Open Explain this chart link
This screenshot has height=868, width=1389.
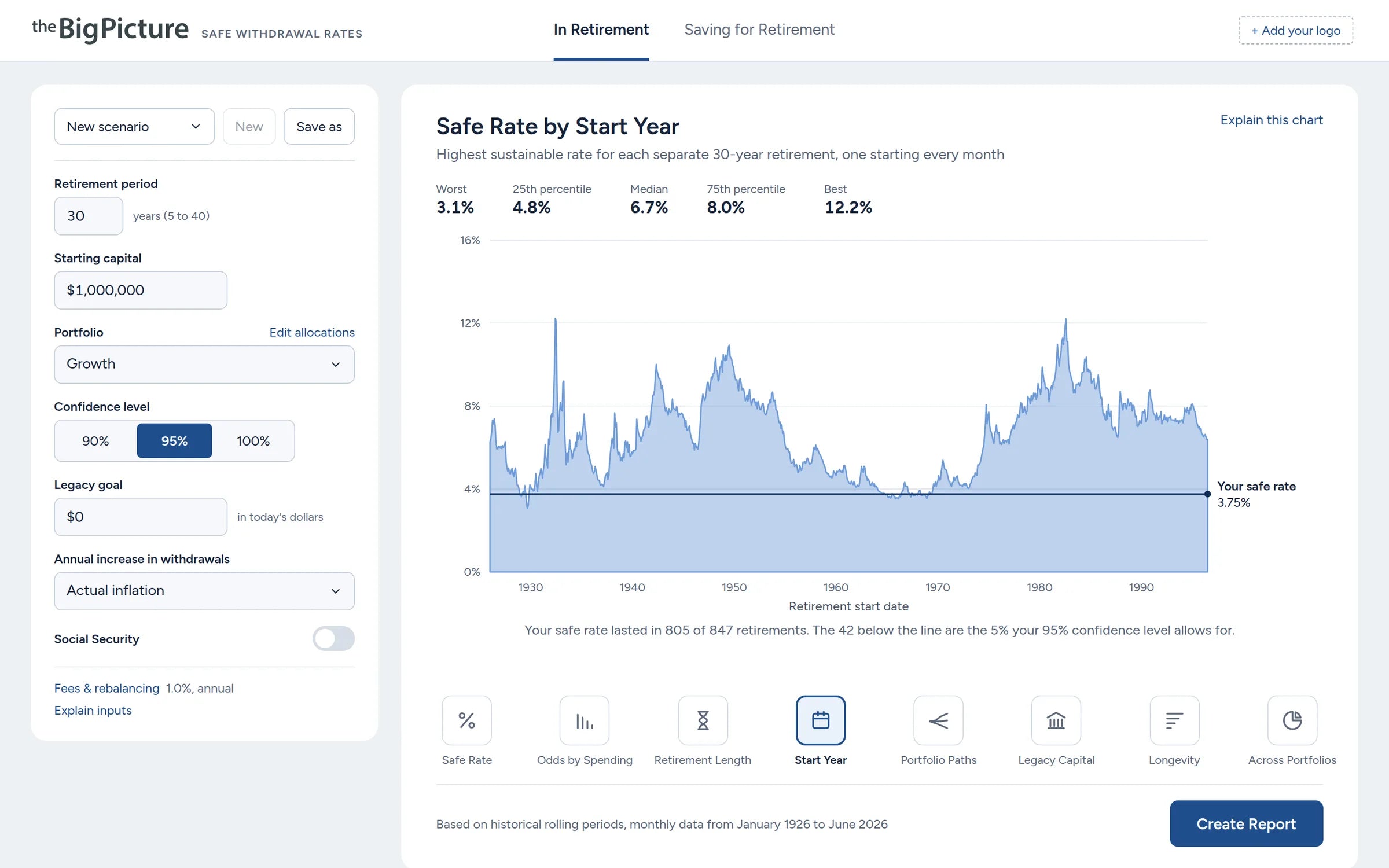click(x=1272, y=120)
